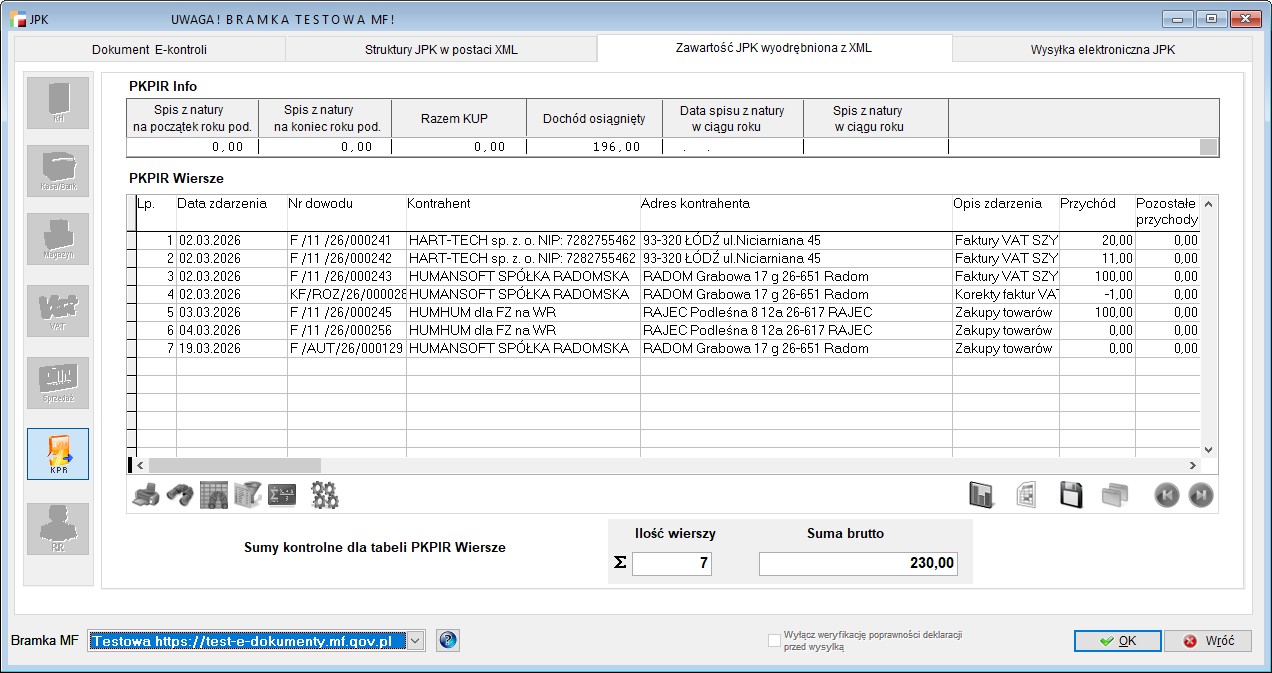Click the table's vertical scroll down arrow

(1208, 450)
